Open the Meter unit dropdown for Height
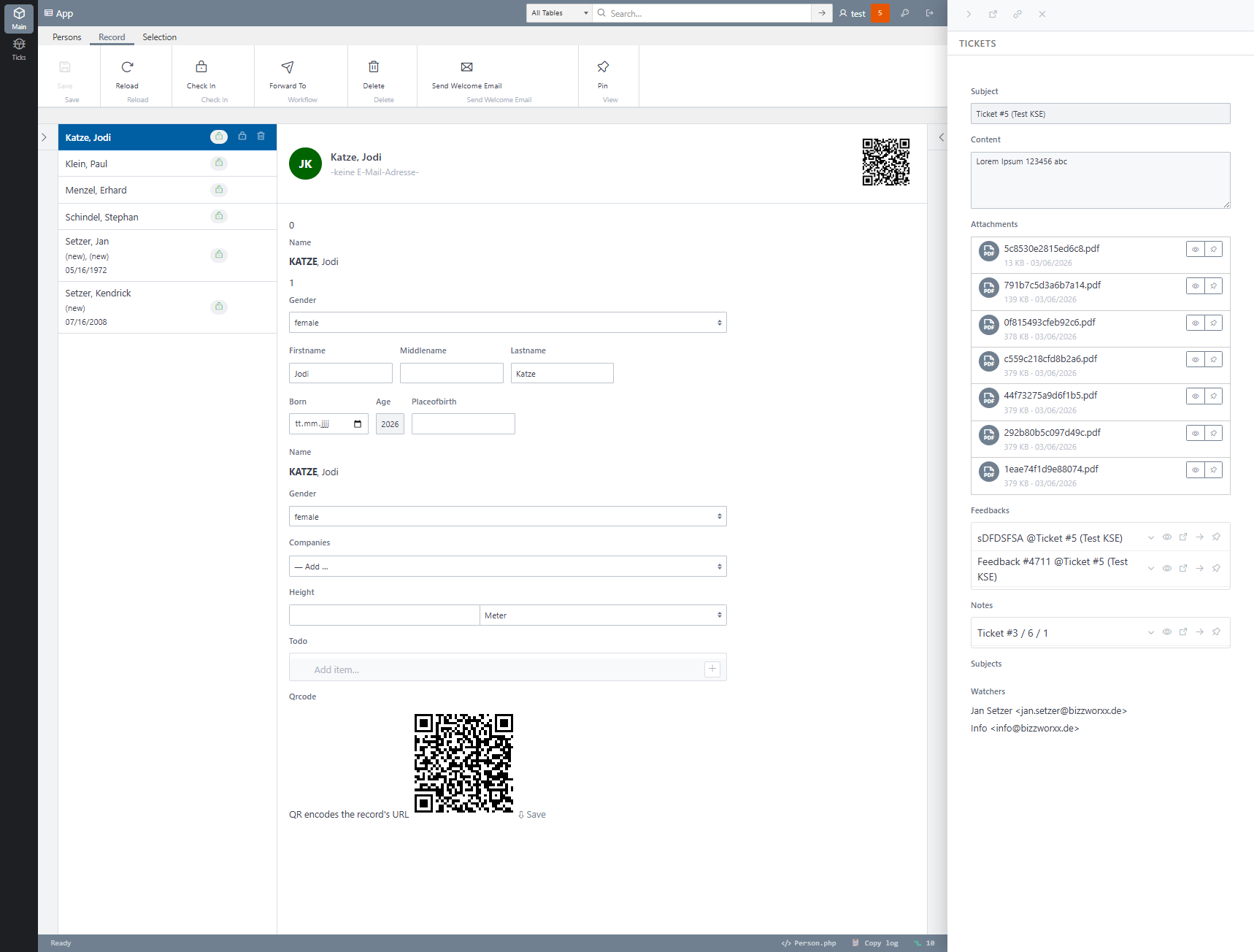 602,615
